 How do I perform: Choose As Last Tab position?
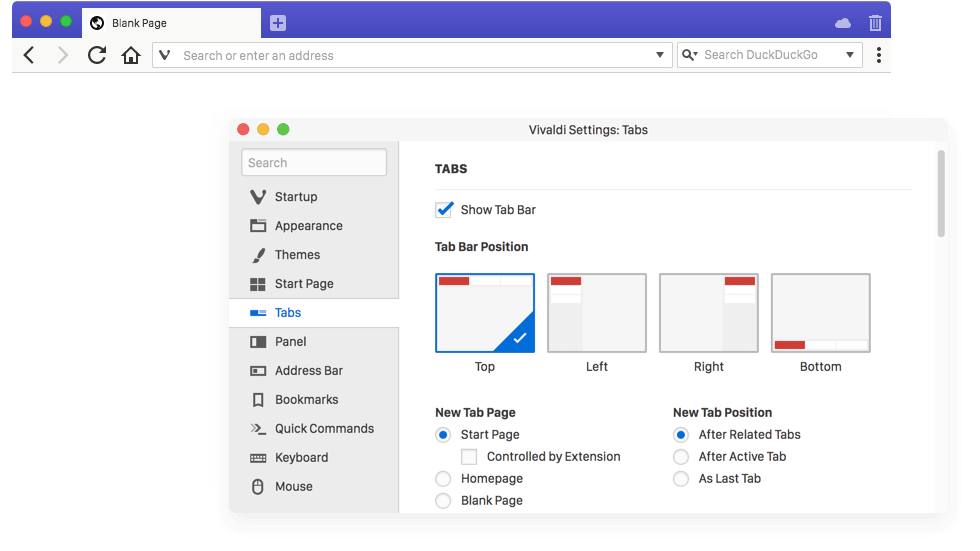pyautogui.click(x=681, y=479)
